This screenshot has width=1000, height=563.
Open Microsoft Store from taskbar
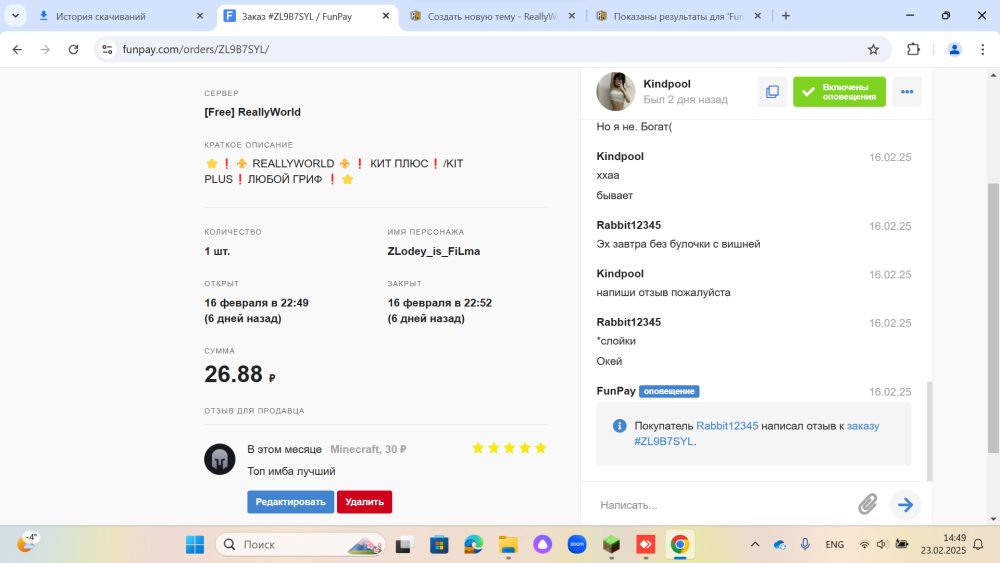pyautogui.click(x=439, y=545)
